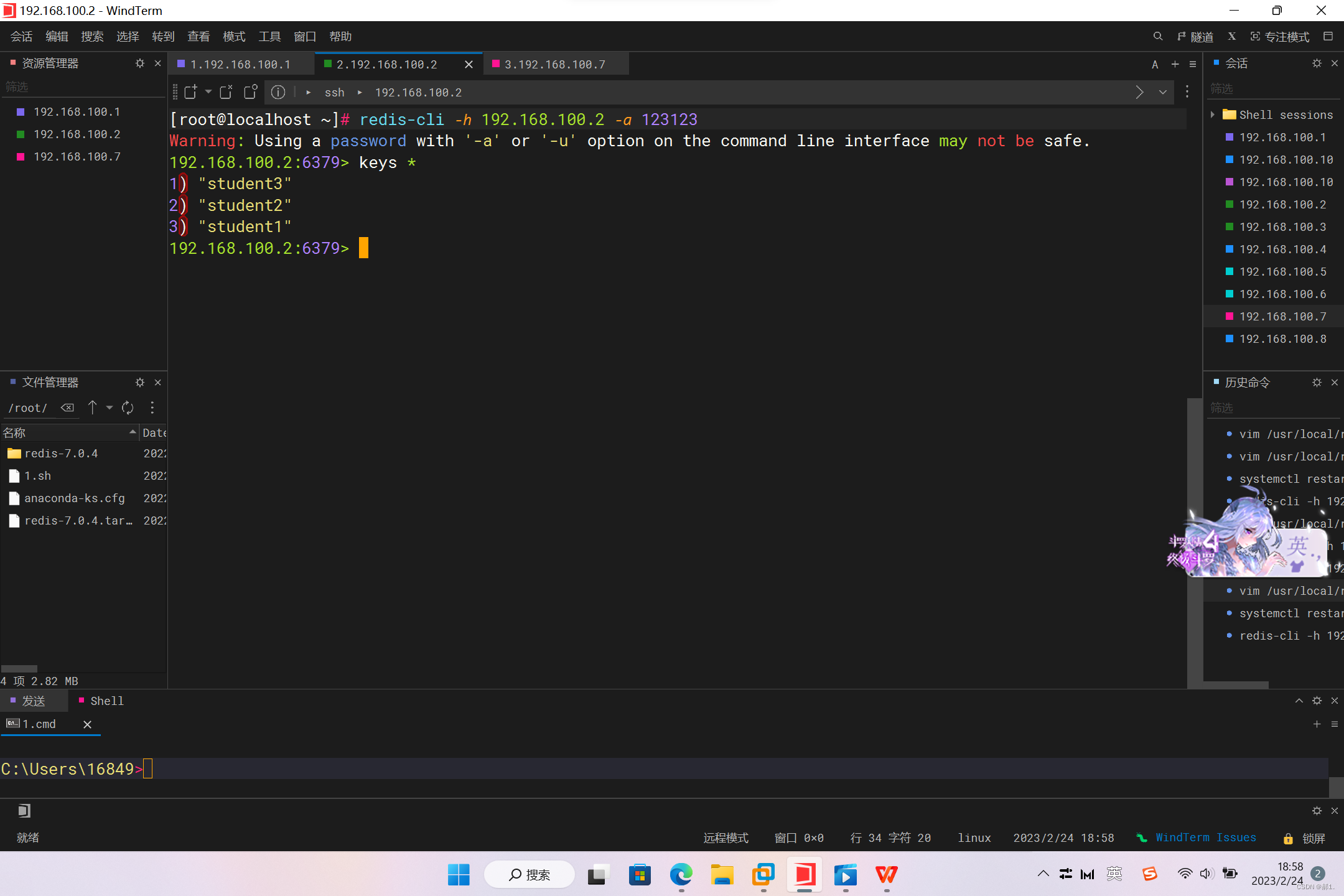This screenshot has width=1344, height=896.
Task: Select 192.168.100.5 in the sessions list
Action: 1282,272
